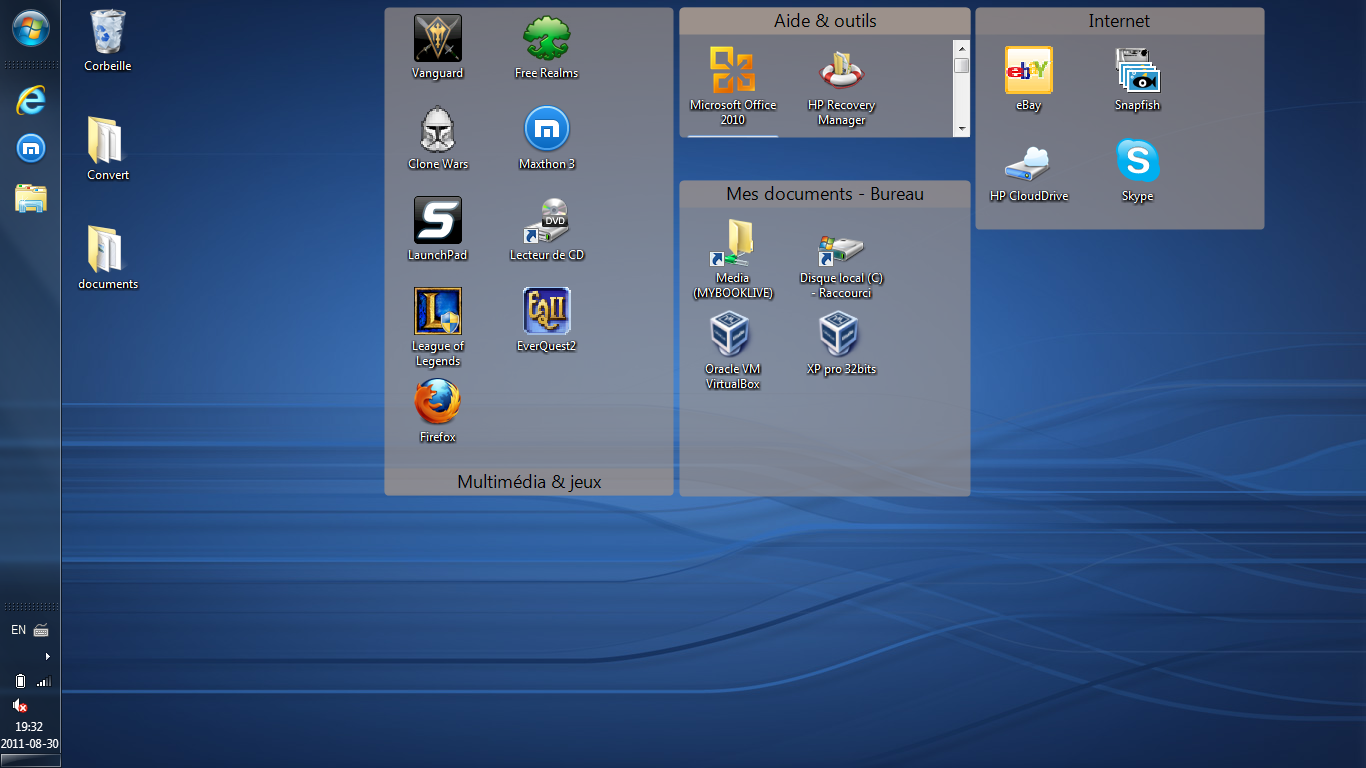Click the Multimédia & jeux fence title
Image resolution: width=1366 pixels, height=768 pixels.
(x=529, y=482)
